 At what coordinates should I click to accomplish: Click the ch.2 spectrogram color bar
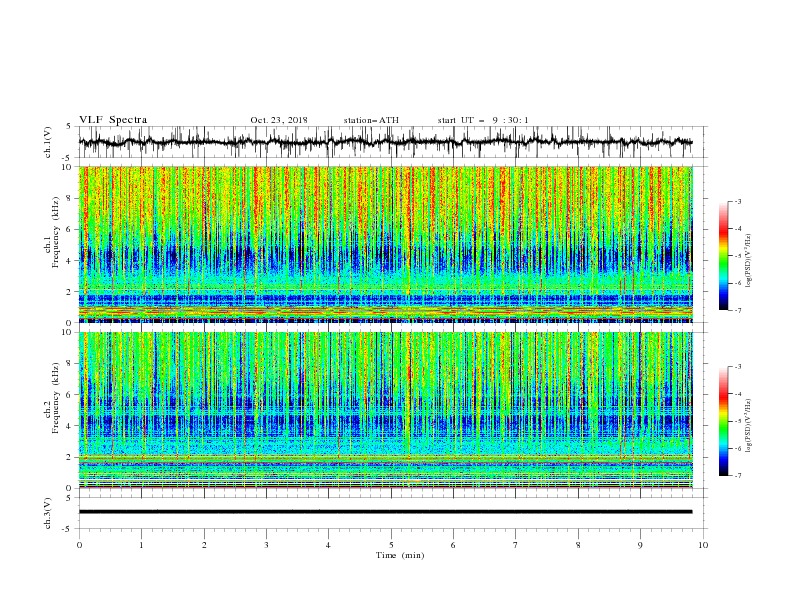723,421
